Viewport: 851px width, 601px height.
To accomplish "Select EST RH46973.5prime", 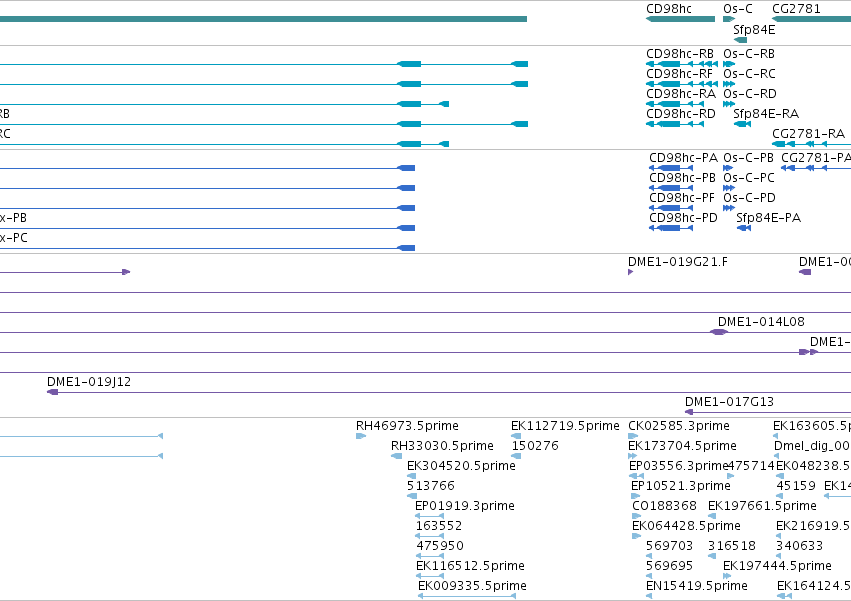I will (407, 426).
